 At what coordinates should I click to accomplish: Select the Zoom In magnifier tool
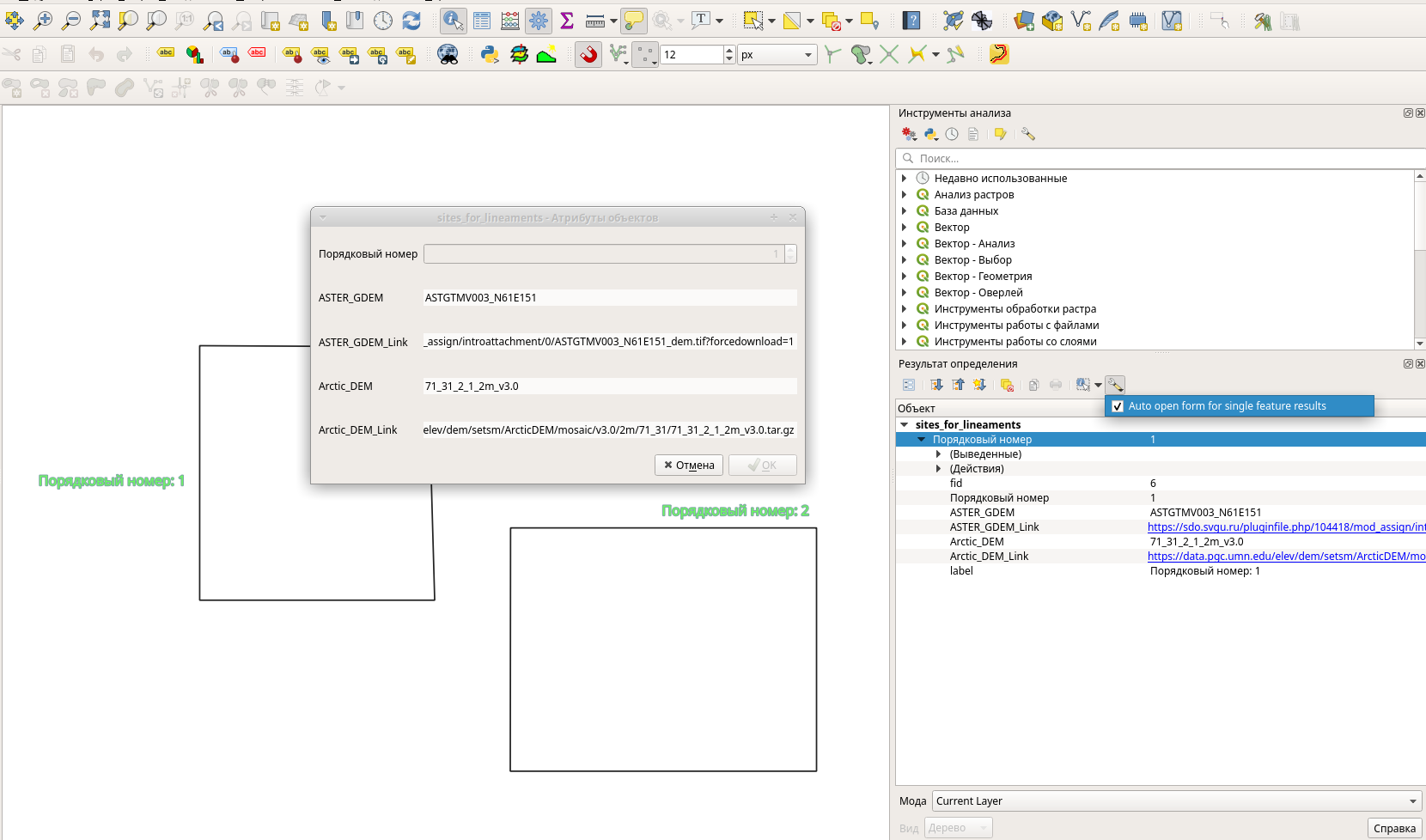(43, 21)
